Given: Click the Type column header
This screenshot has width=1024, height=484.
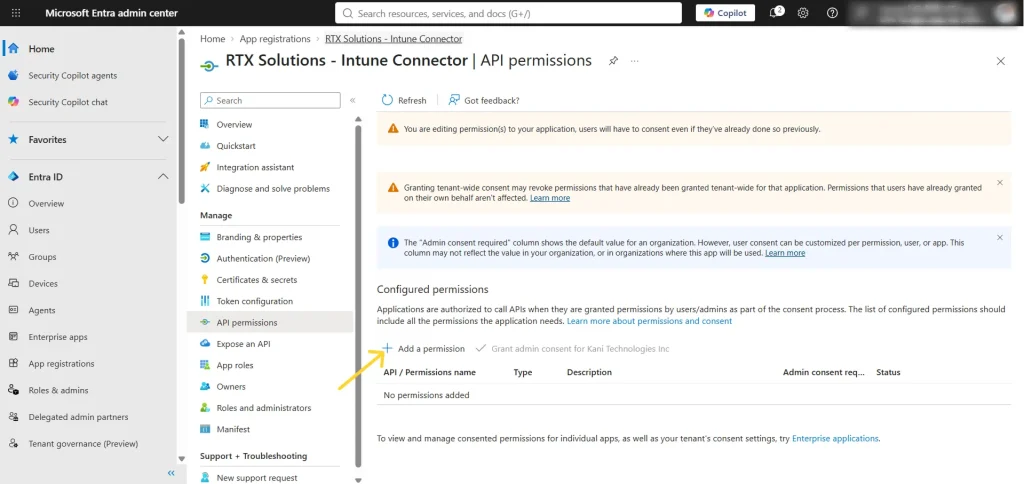Looking at the screenshot, I should coord(522,372).
